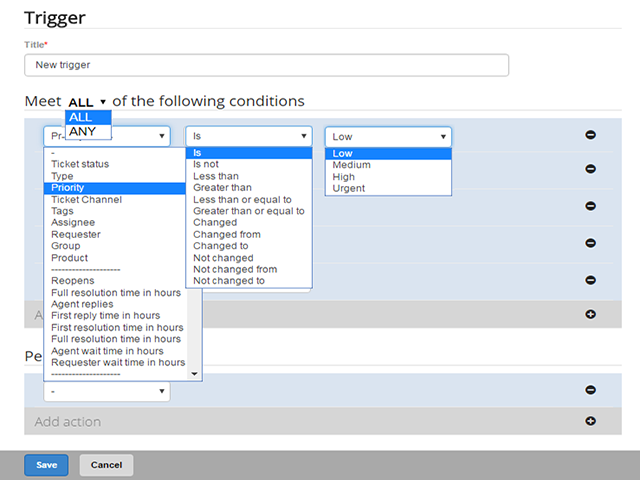This screenshot has width=640, height=480.
Task: Remove the first condition row with minus icon
Action: (590, 135)
